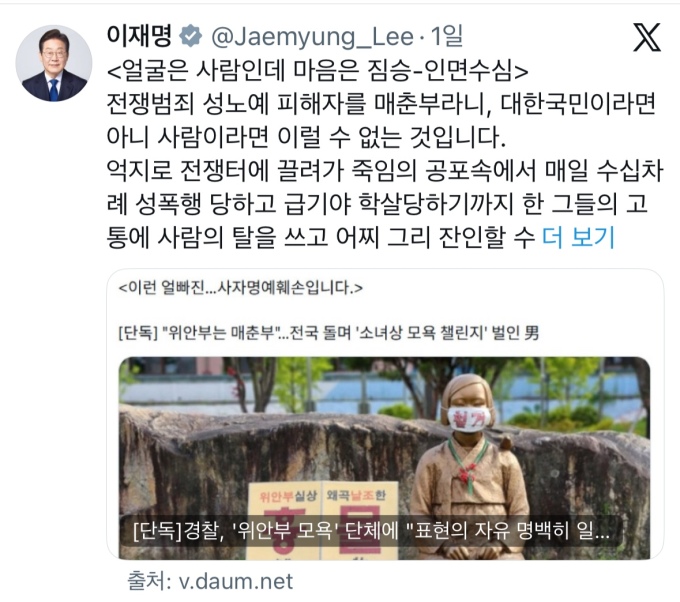Open the 1일 timestamp link
Viewport: 680px width, 602px height.
point(447,36)
